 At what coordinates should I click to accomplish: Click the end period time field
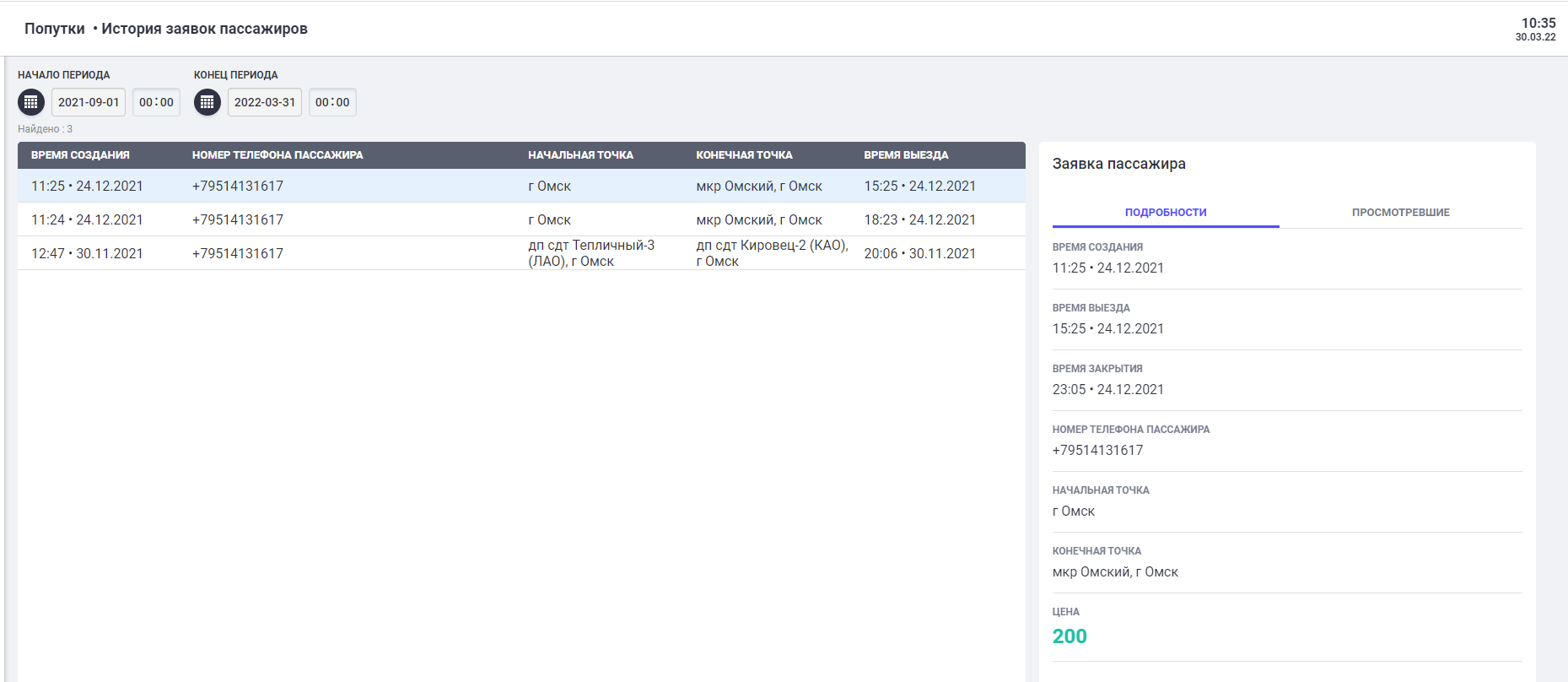pyautogui.click(x=332, y=102)
